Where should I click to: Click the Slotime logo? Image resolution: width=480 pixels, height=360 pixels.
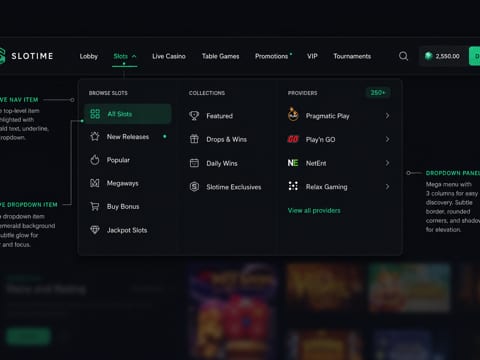pyautogui.click(x=26, y=56)
